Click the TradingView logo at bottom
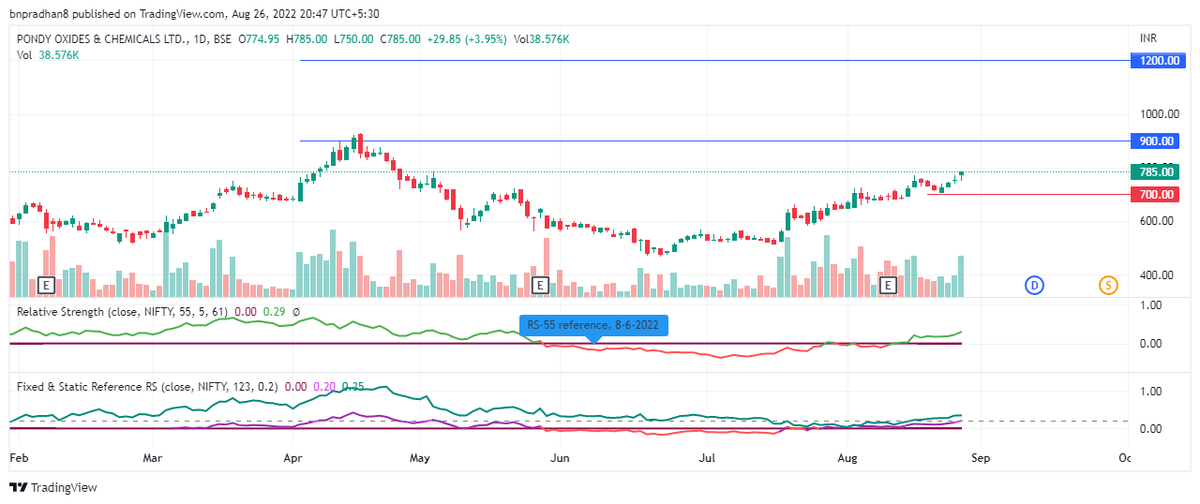The image size is (1200, 504). click(55, 487)
